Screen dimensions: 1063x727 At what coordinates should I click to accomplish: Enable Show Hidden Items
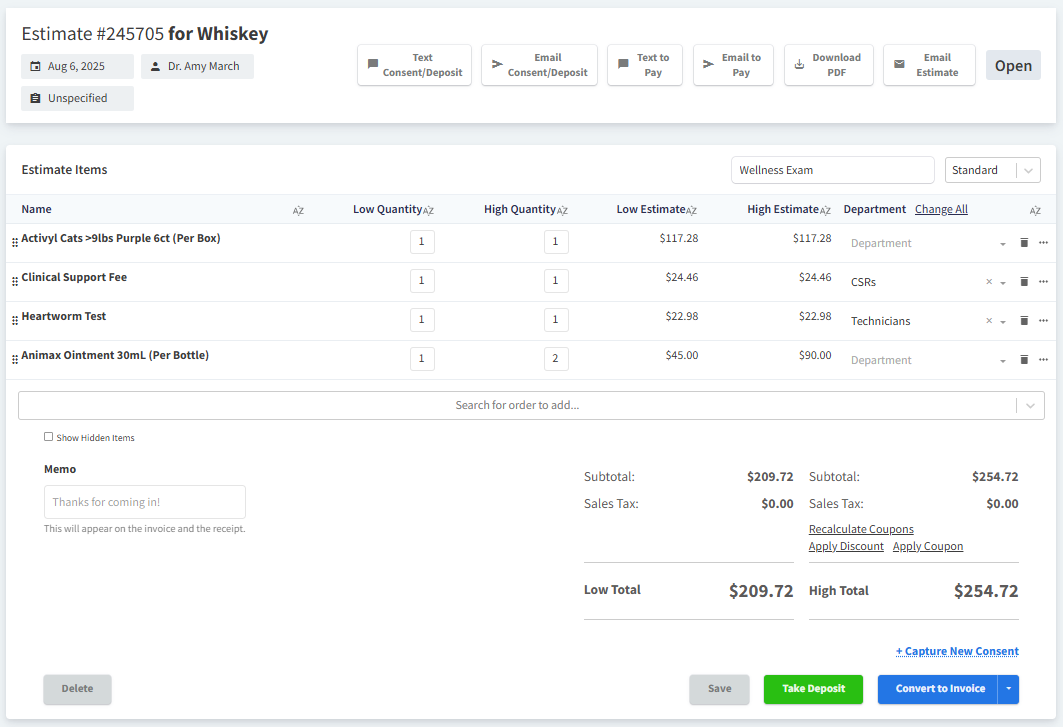48,437
